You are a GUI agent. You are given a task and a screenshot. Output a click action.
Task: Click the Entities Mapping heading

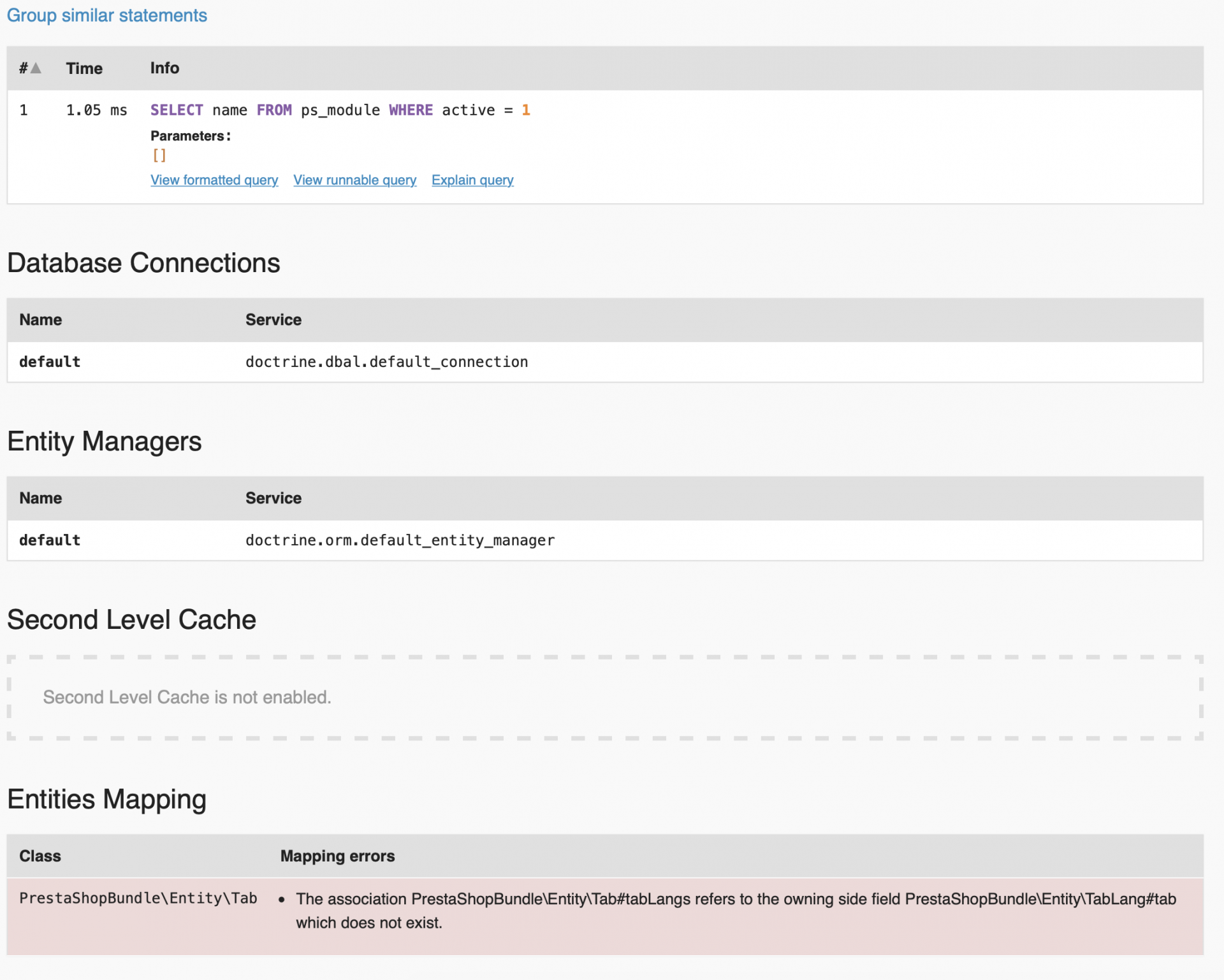click(x=106, y=800)
